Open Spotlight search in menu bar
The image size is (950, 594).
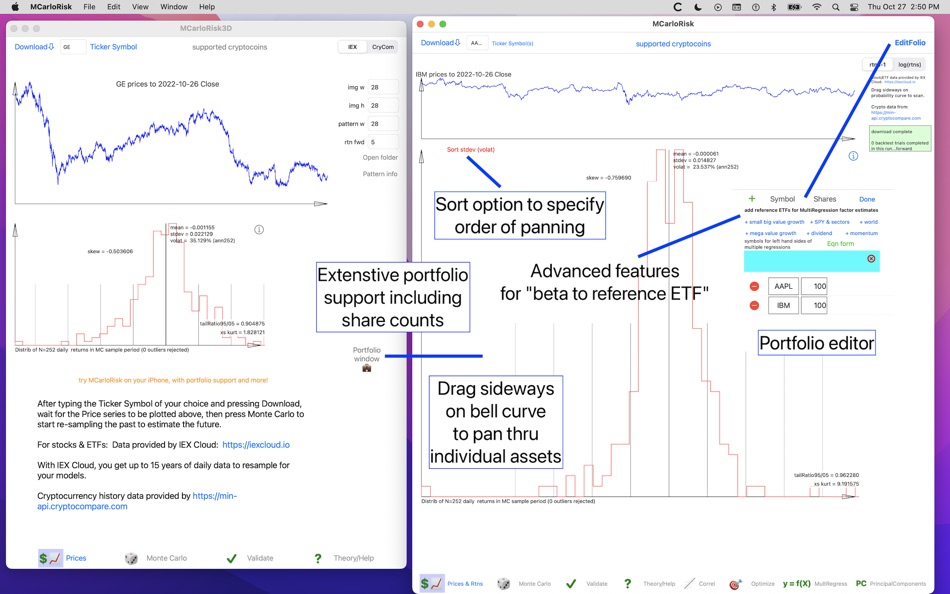coord(835,7)
